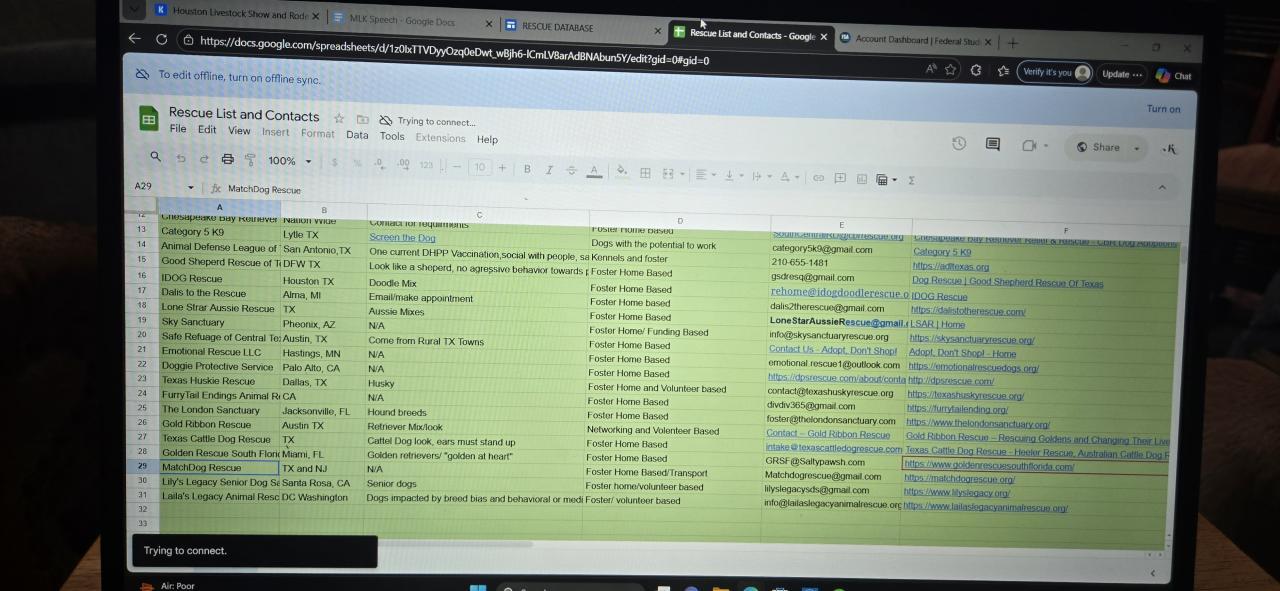Click the Share button

tap(1098, 147)
